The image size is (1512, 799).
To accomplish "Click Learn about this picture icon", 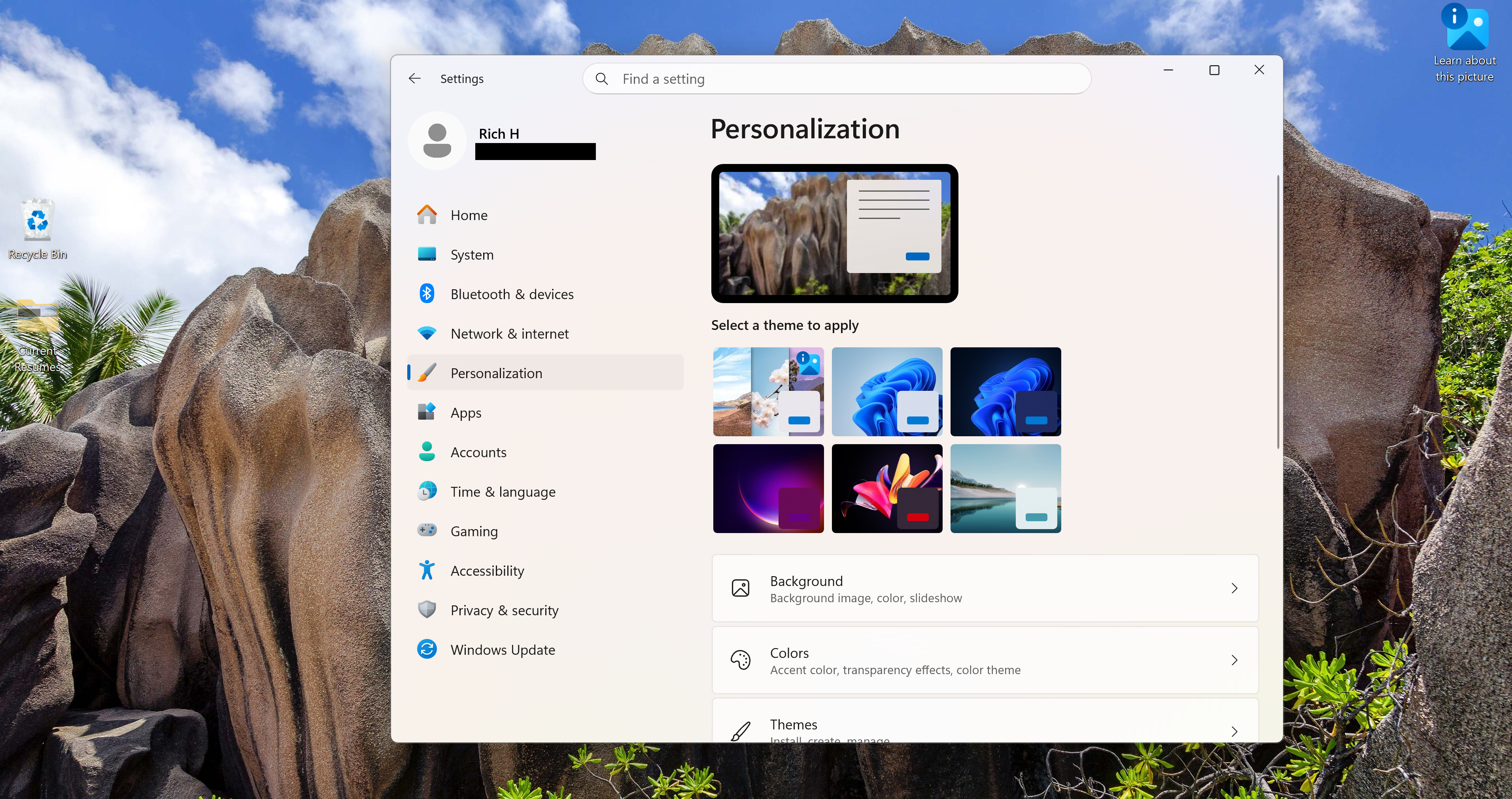I will tap(1465, 43).
